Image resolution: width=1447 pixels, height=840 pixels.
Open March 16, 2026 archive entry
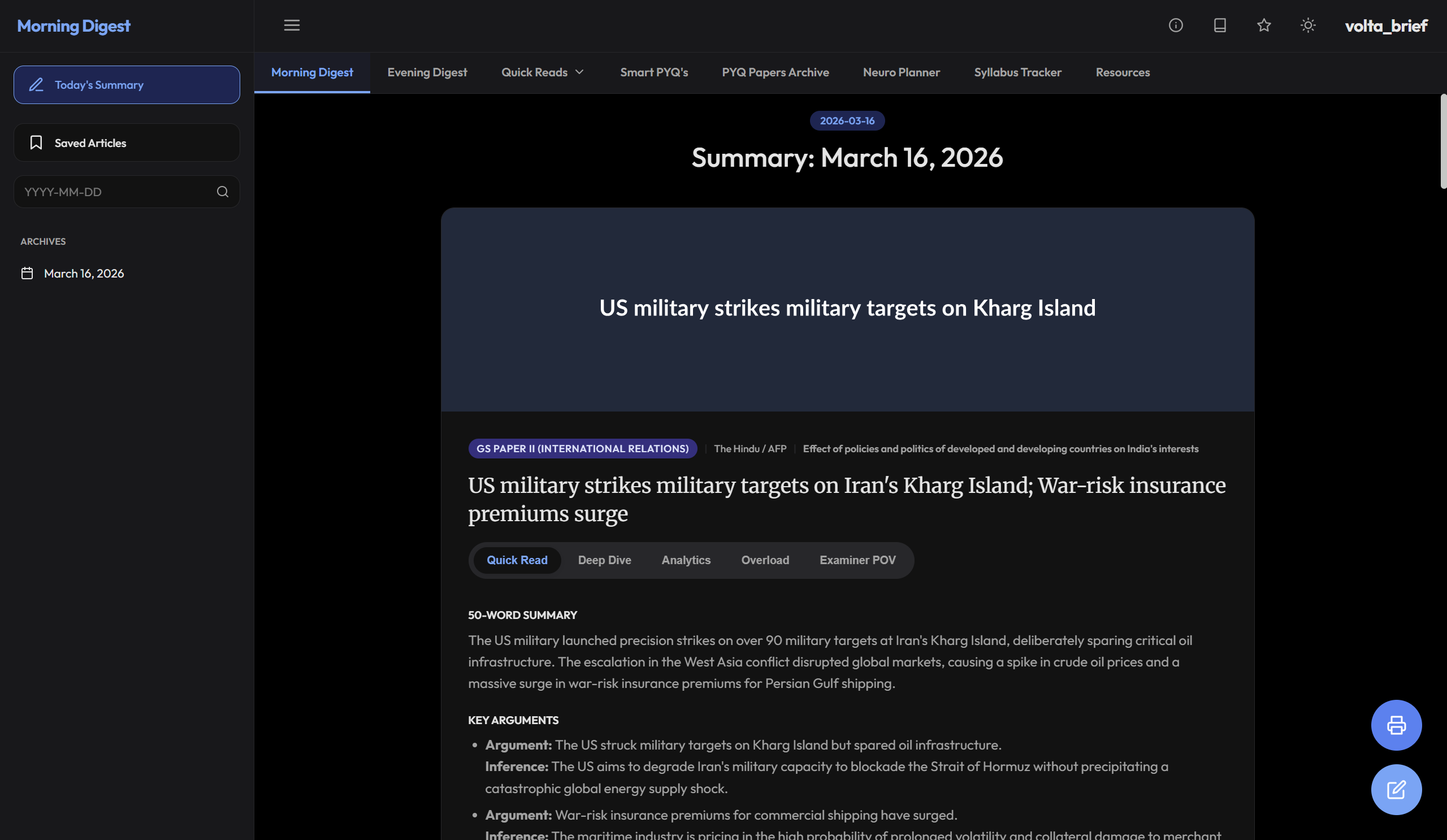click(84, 273)
